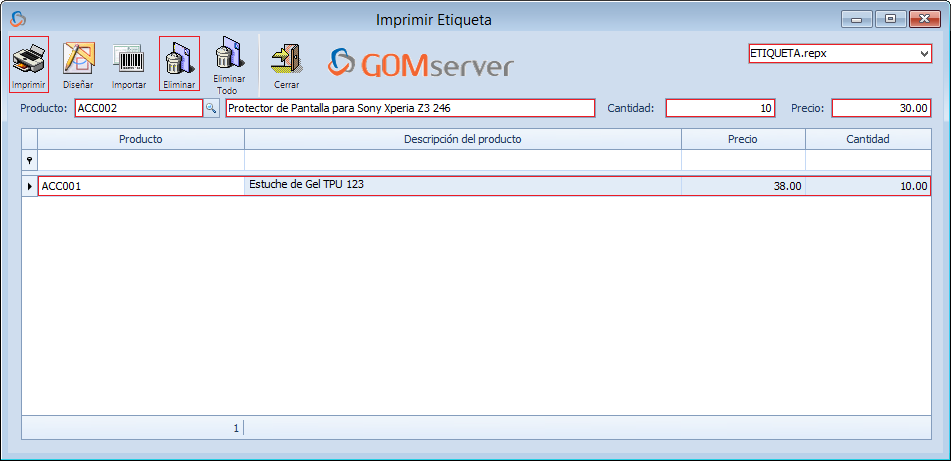
Task: Click the ACC001 row indicator arrow
Action: point(29,186)
